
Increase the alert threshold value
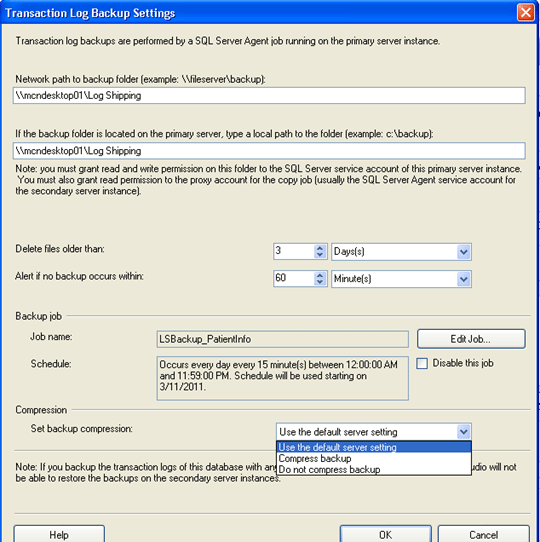point(320,275)
